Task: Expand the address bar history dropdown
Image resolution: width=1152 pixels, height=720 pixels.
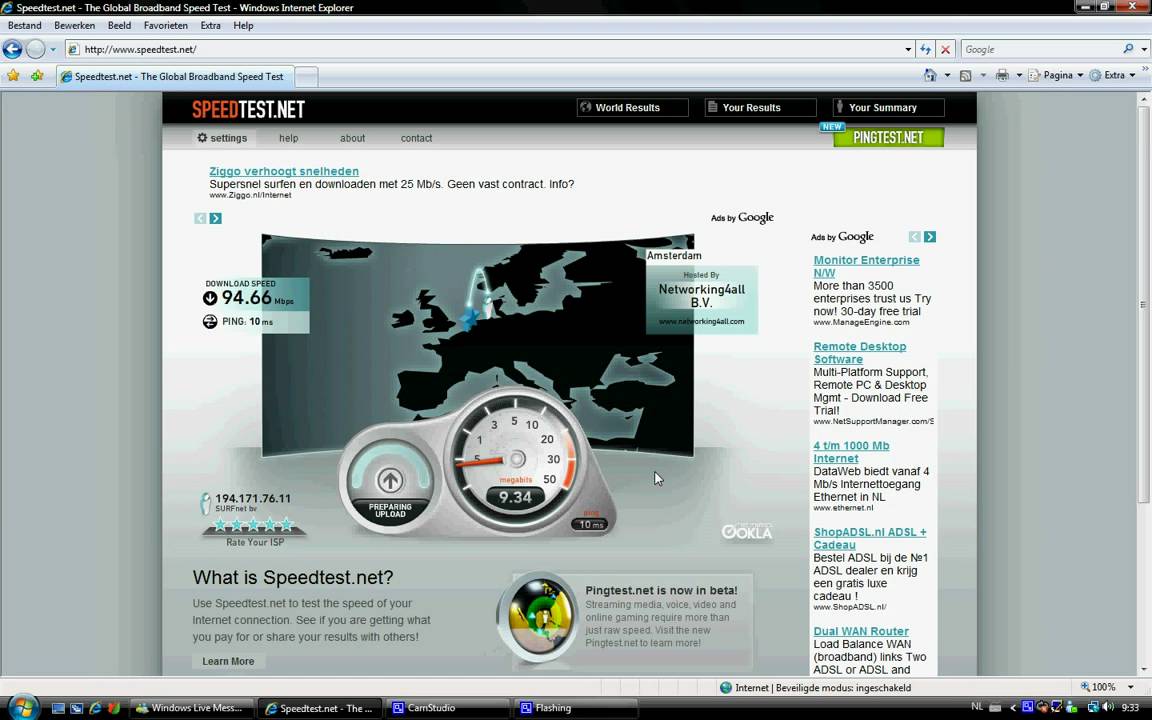Action: click(x=908, y=49)
